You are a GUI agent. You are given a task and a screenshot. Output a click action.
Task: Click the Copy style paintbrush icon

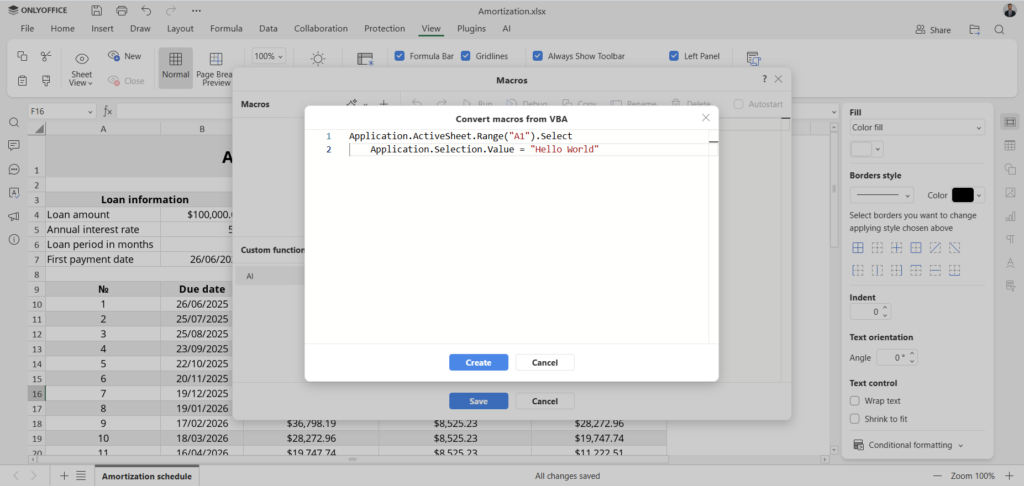pos(46,80)
